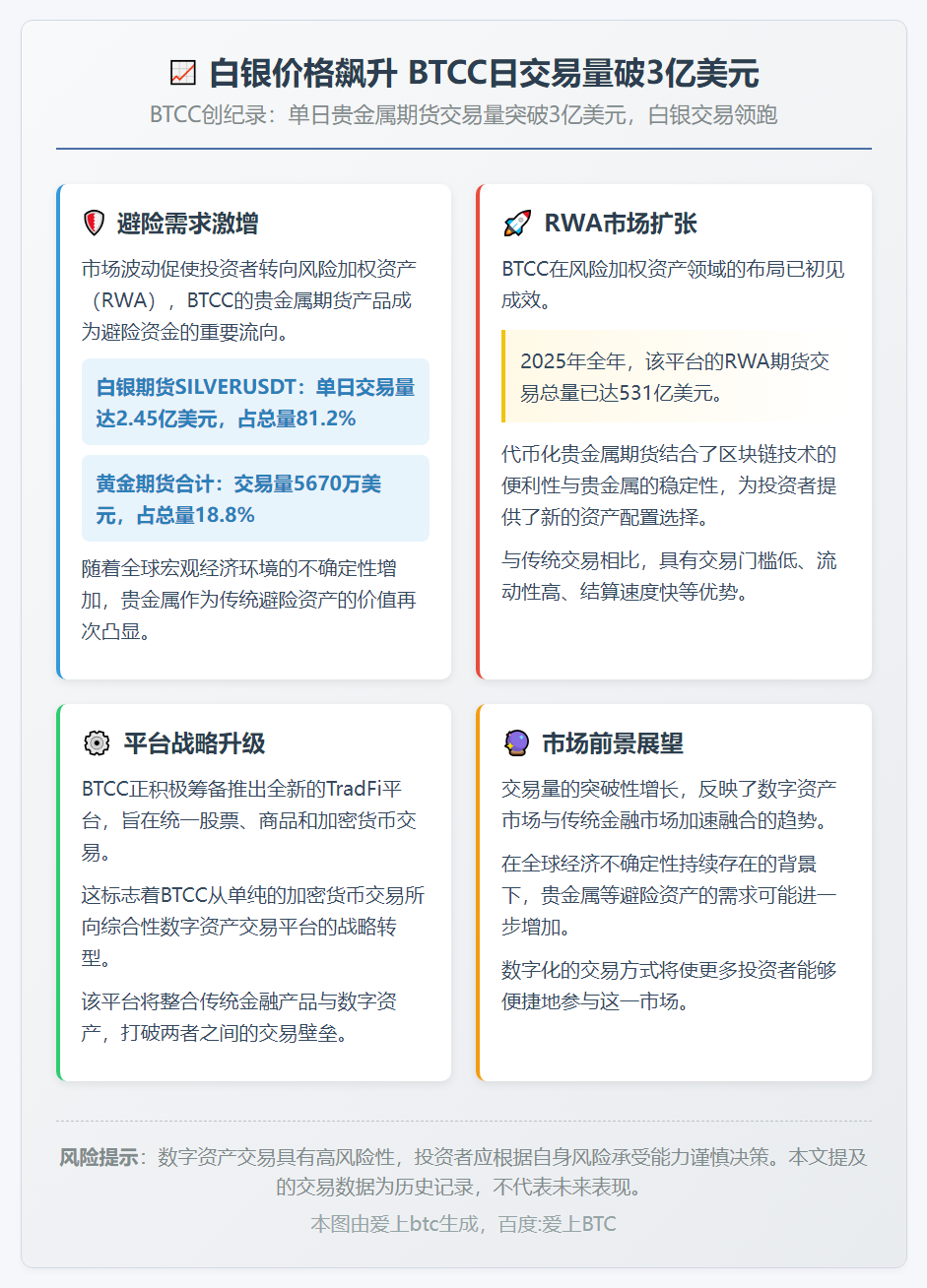The height and width of the screenshot is (1288, 927).
Task: Click the 平台战略升级 card heading
Action: [x=194, y=743]
